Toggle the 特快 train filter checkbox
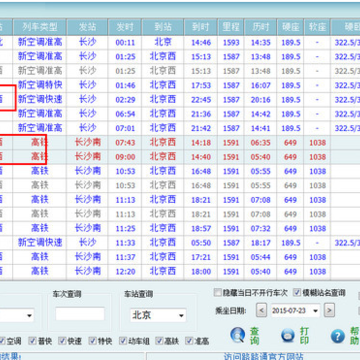This screenshot has height=360, width=360. [92, 341]
